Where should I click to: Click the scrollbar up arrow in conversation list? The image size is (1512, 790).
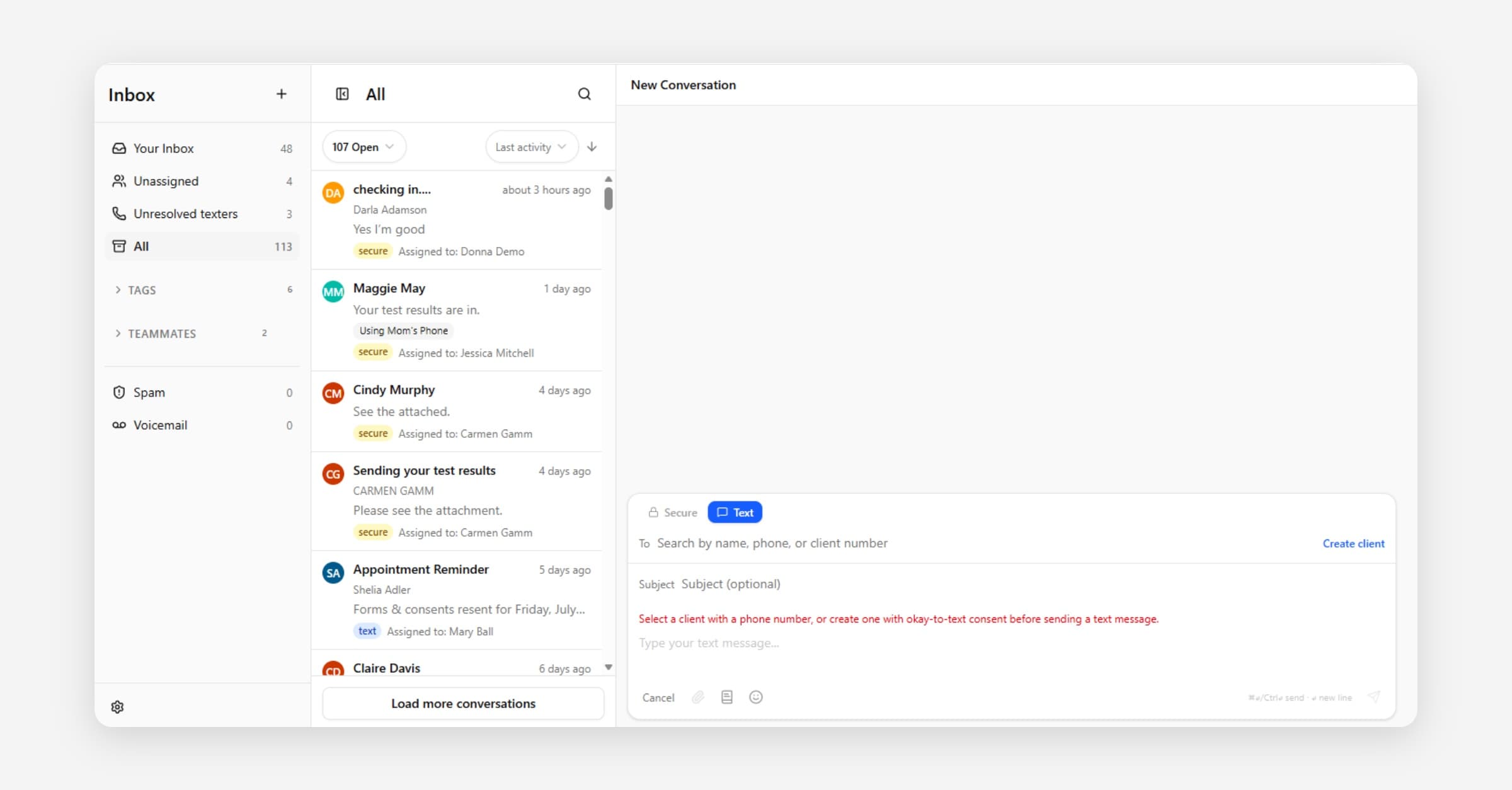pyautogui.click(x=608, y=179)
